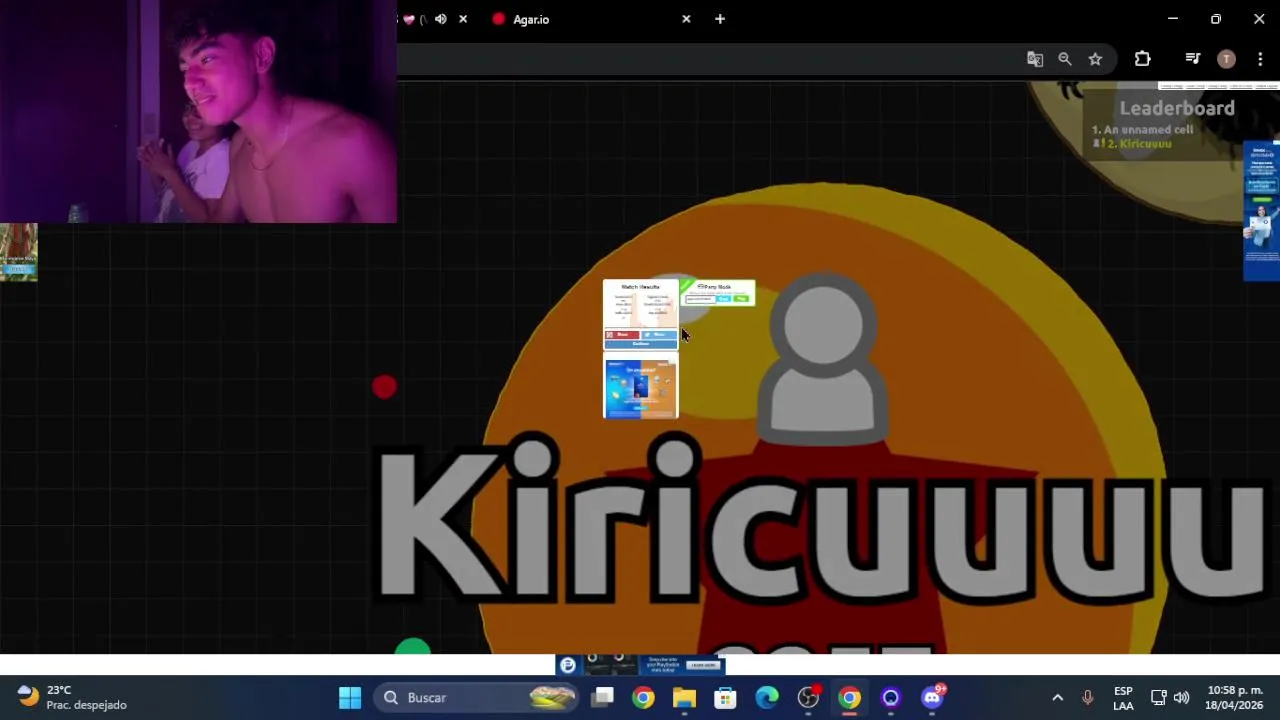
Task: Open the first Chrome icon in taskbar
Action: 643,698
